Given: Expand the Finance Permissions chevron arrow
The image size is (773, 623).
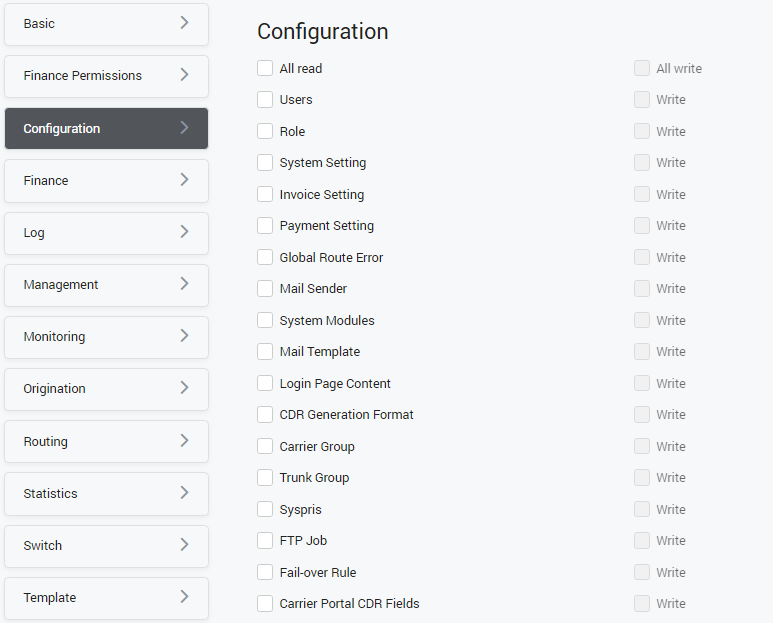Looking at the screenshot, I should [184, 75].
